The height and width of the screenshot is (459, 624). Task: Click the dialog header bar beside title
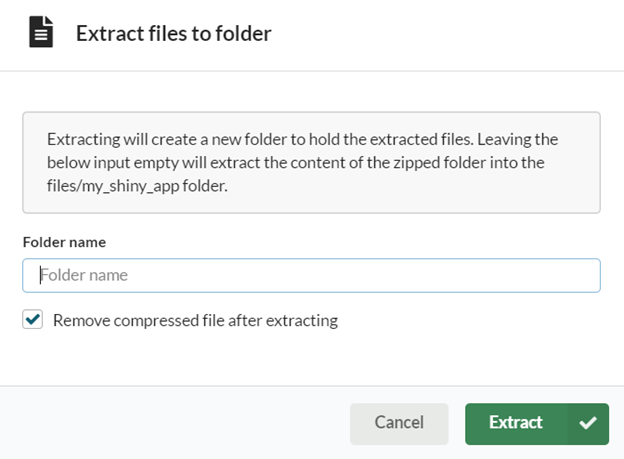[x=450, y=33]
